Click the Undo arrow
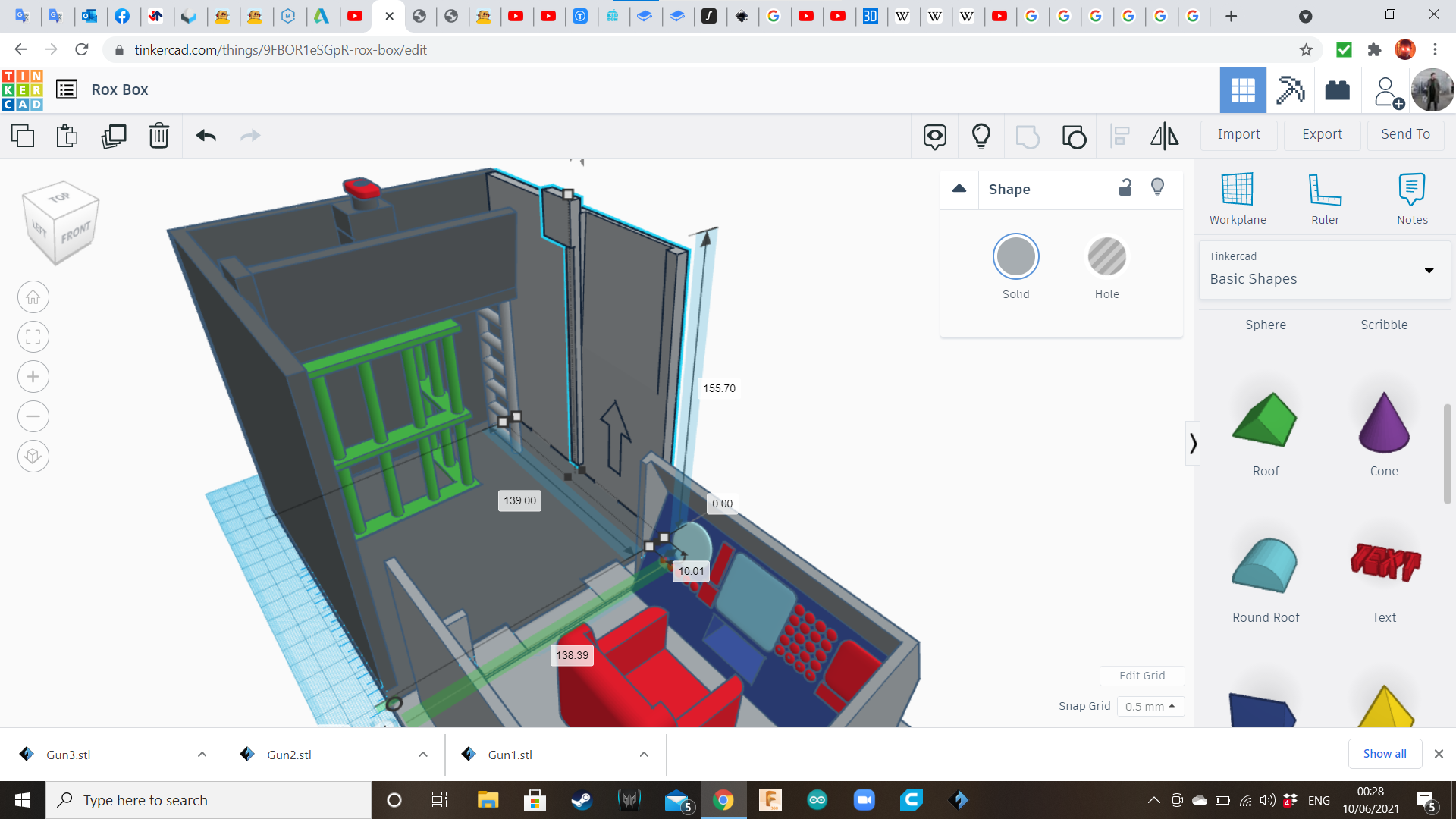The width and height of the screenshot is (1456, 819). (206, 136)
